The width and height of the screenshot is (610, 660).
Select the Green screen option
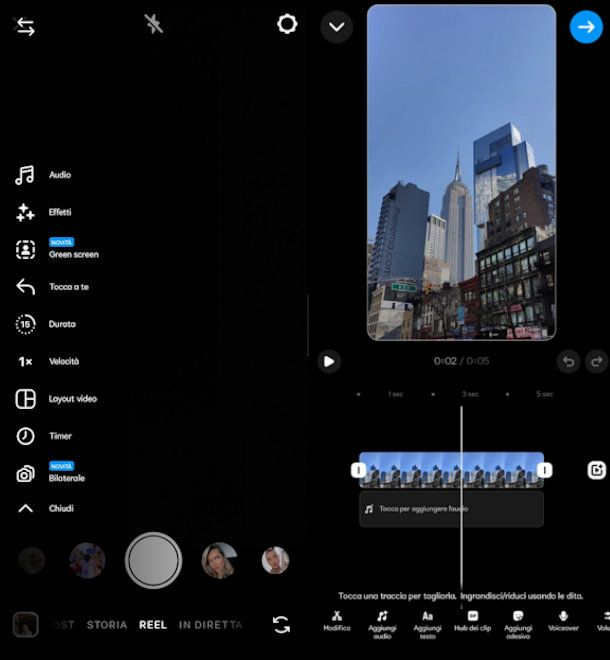pyautogui.click(x=26, y=250)
